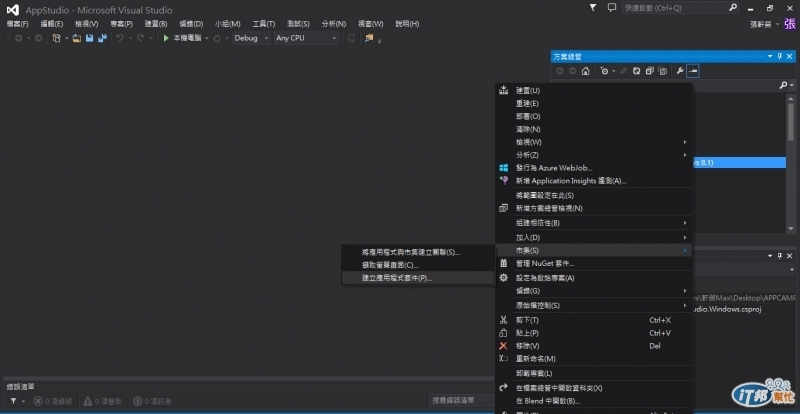Viewport: 800px width, 414px height.
Task: Click the Open File folder toolbar icon
Action: pos(77,38)
